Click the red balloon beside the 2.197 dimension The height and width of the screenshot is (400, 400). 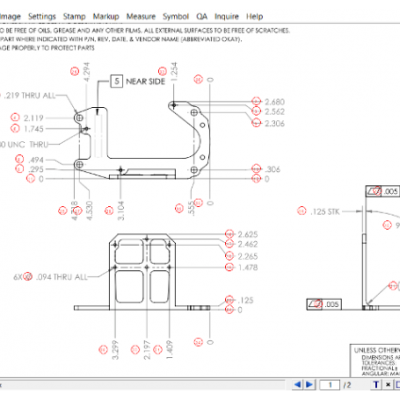(135, 349)
